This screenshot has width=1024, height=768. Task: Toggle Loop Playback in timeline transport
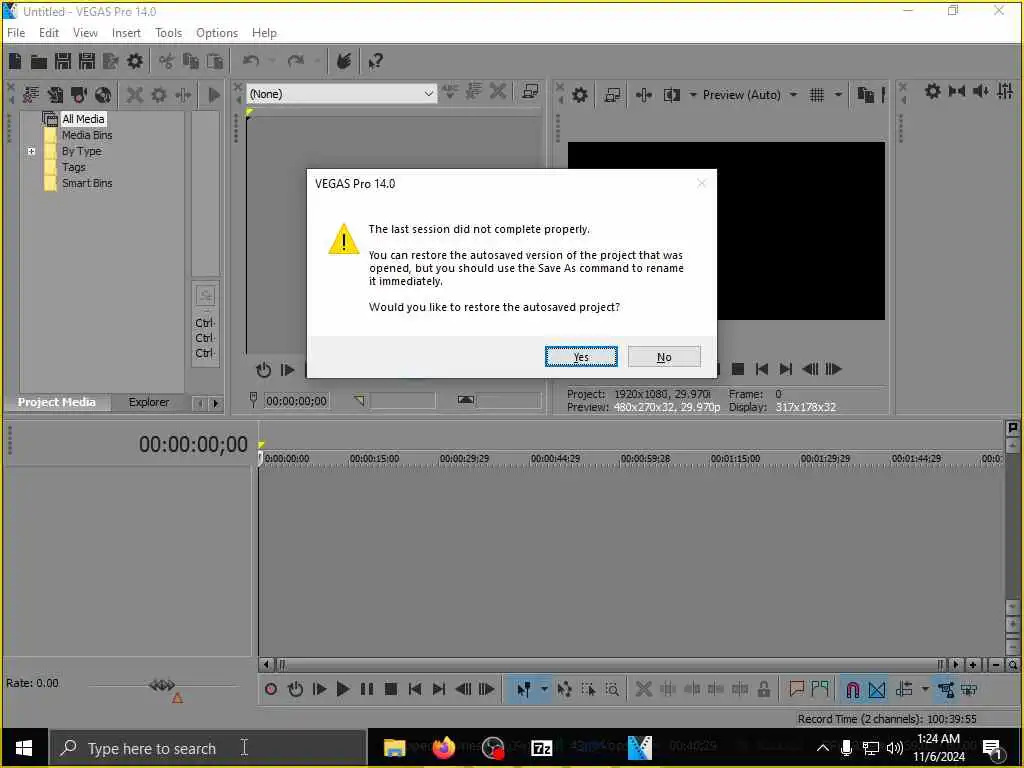pyautogui.click(x=295, y=689)
